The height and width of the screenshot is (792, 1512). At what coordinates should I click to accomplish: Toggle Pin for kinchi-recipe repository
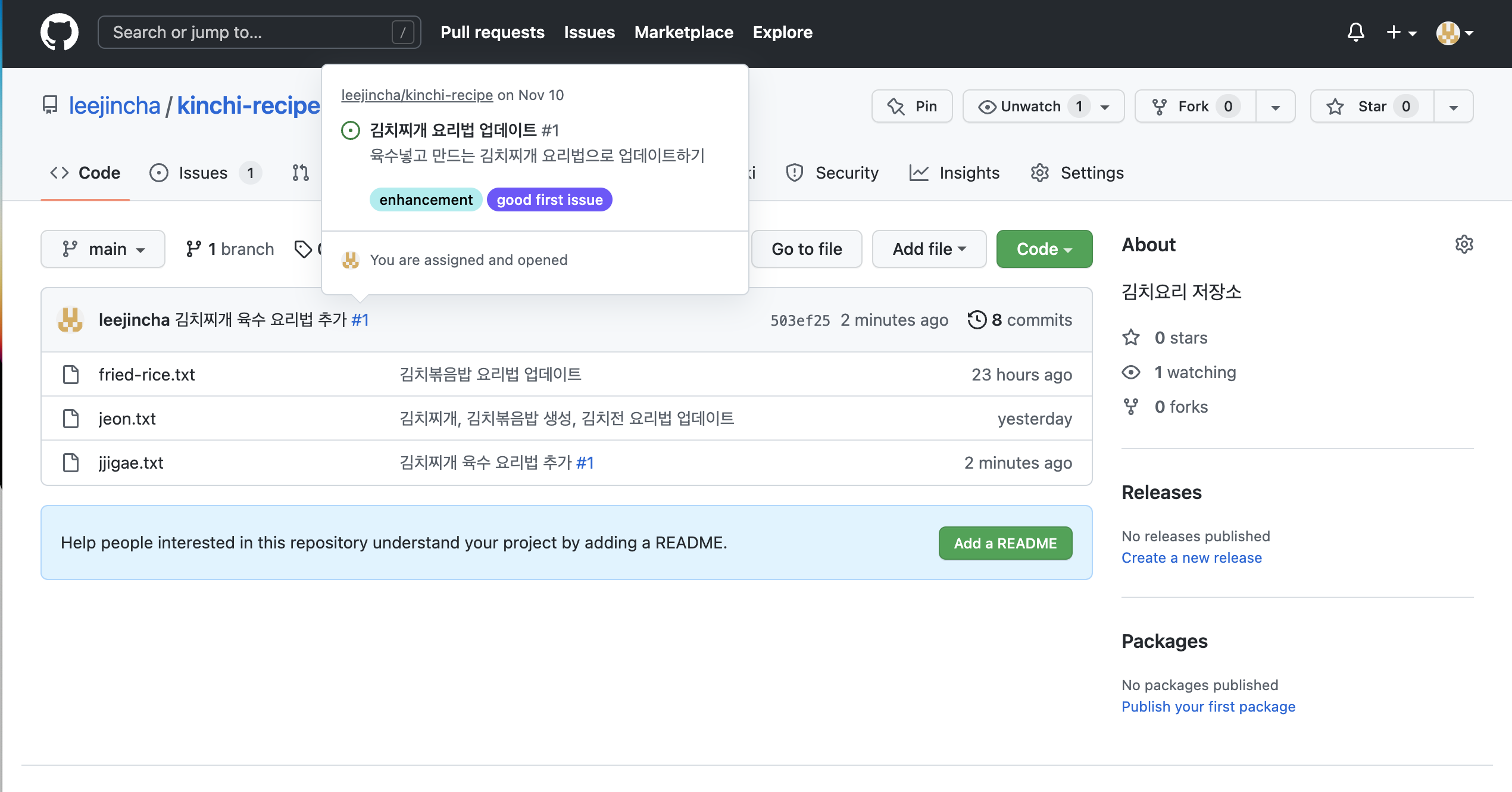pyautogui.click(x=911, y=107)
